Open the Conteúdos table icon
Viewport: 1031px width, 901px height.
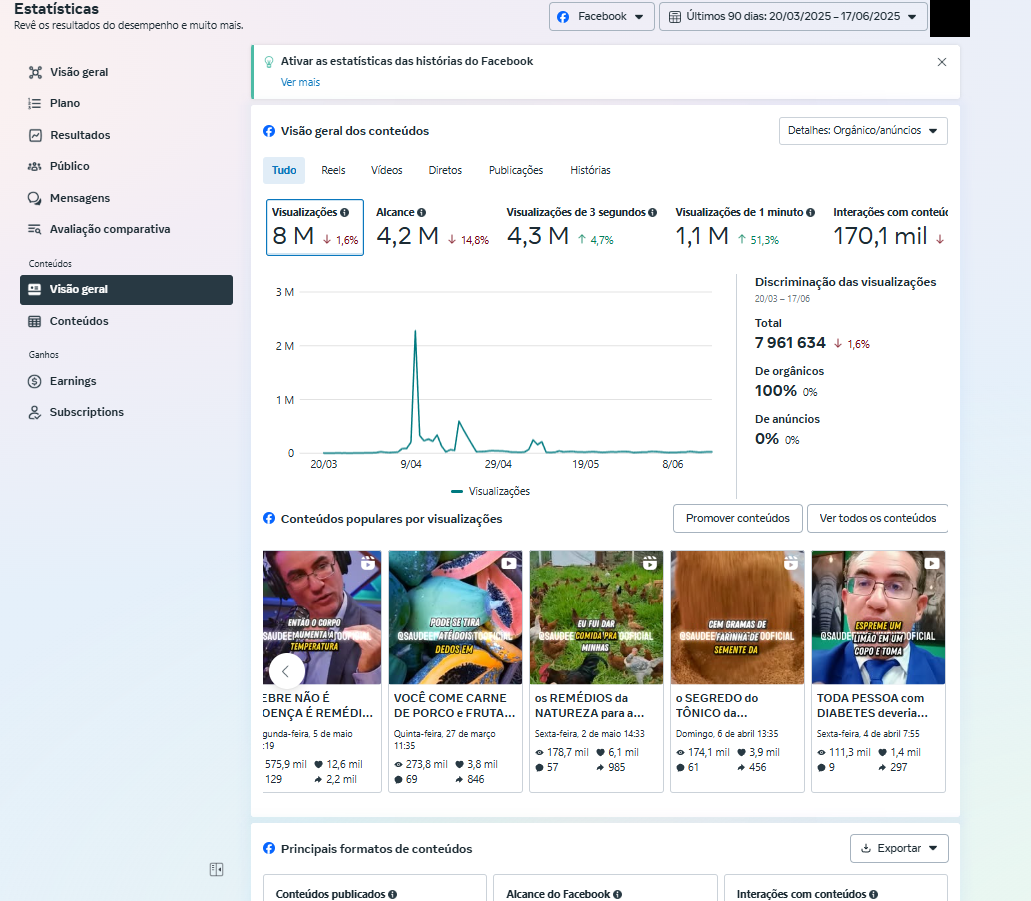[x=35, y=321]
